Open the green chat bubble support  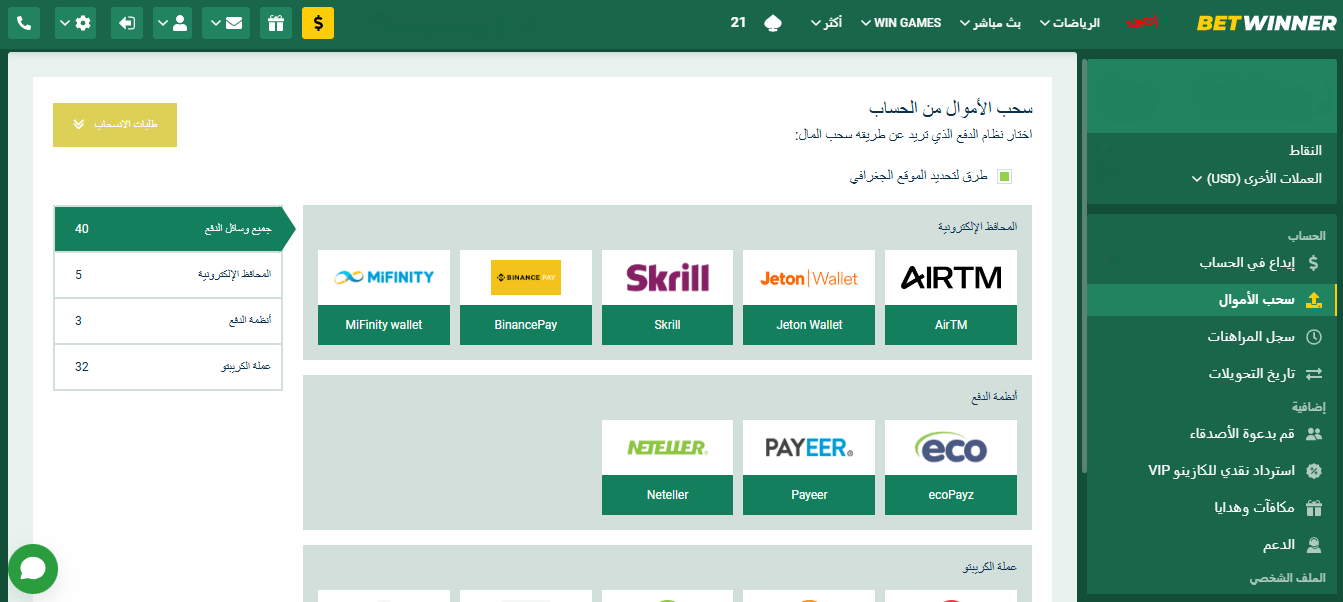coord(33,569)
